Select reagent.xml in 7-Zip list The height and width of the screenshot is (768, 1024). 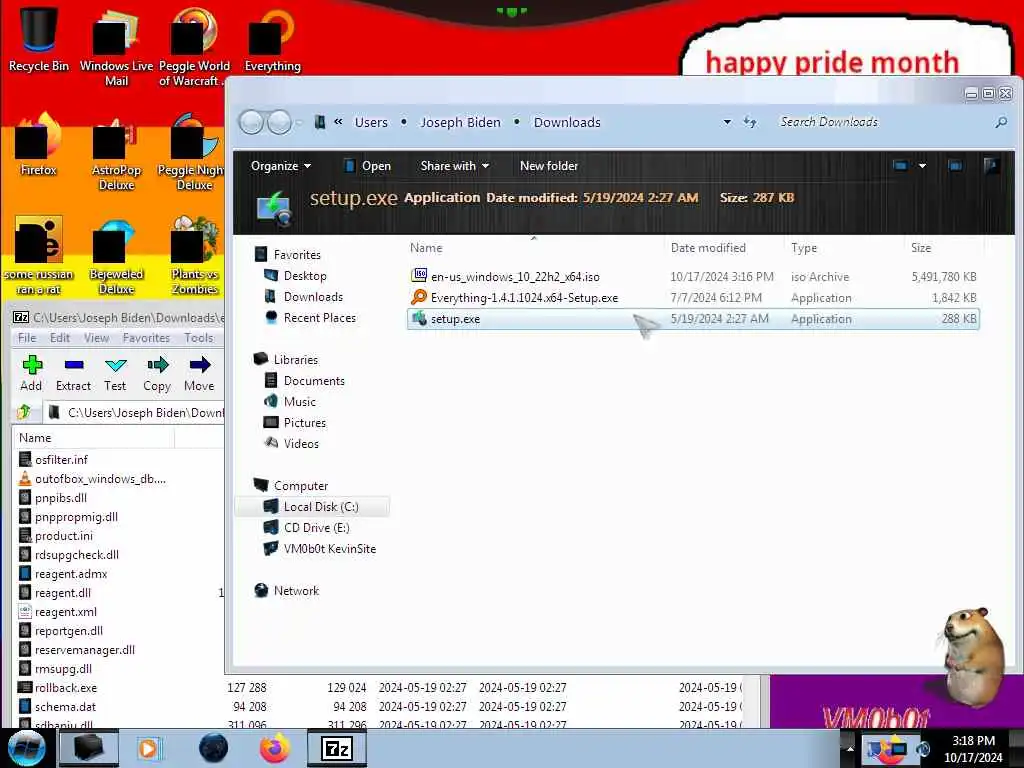click(x=65, y=612)
